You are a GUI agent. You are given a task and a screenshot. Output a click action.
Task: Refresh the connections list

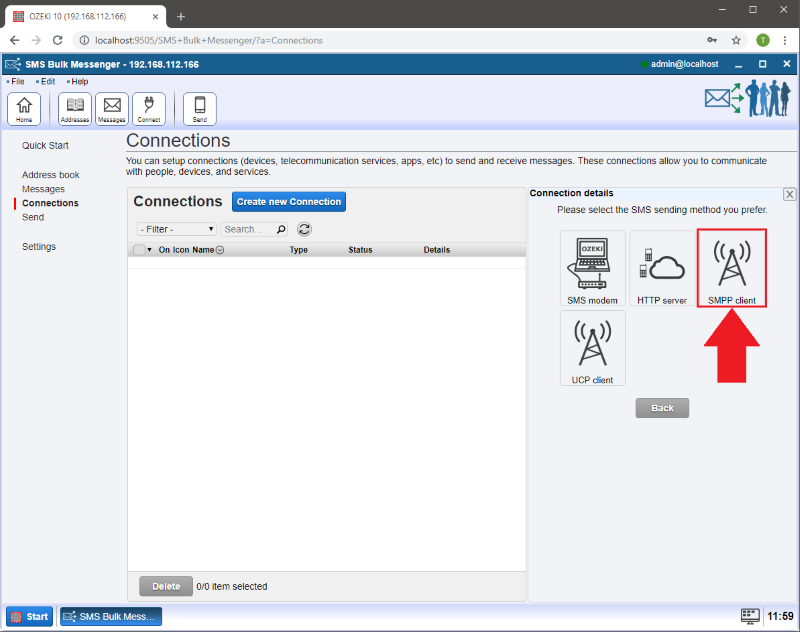point(304,229)
